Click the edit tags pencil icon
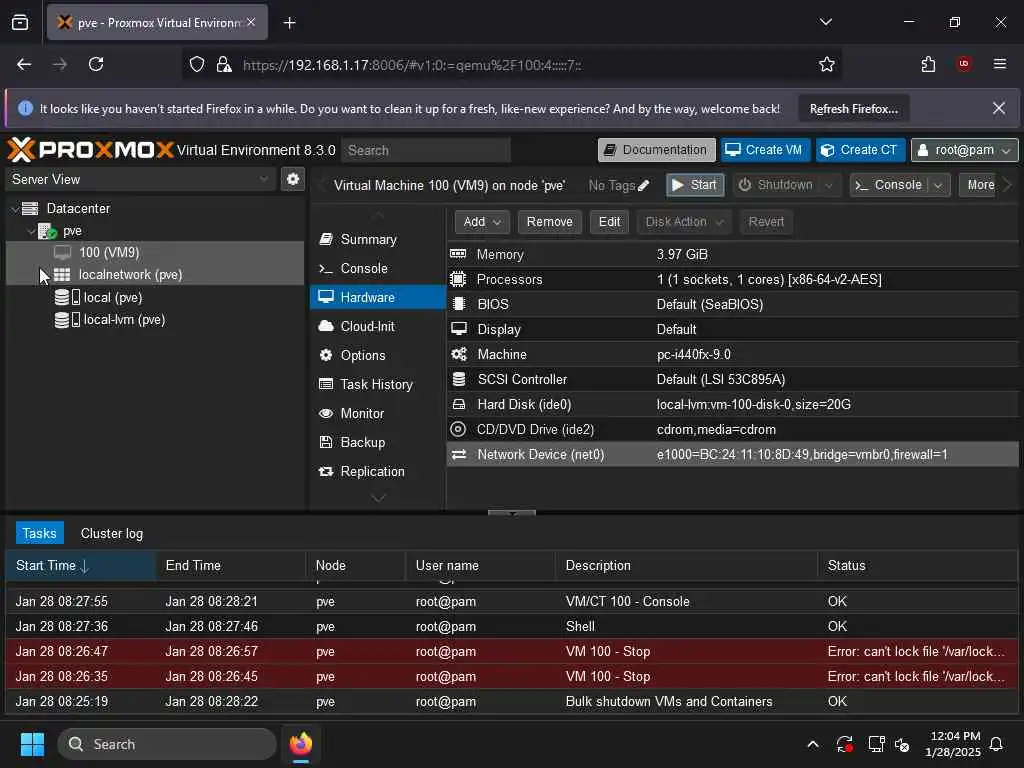This screenshot has width=1024, height=768. (x=643, y=185)
